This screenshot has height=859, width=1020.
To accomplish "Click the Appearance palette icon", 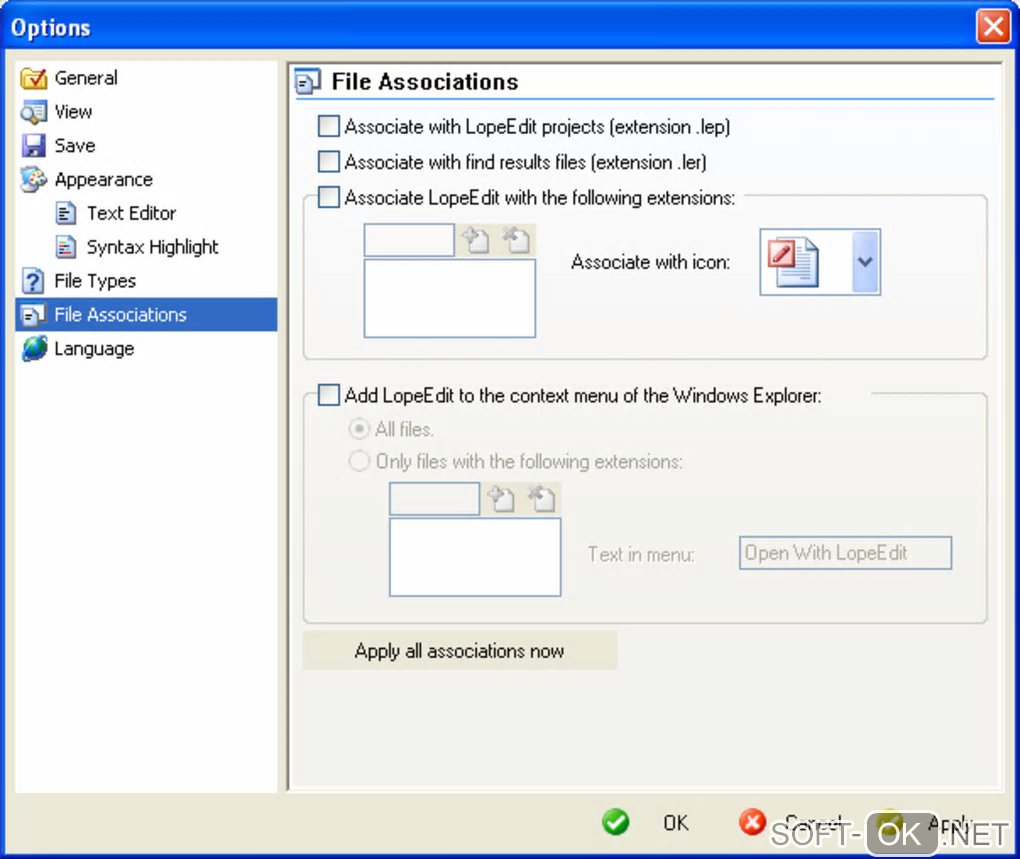I will coord(33,179).
